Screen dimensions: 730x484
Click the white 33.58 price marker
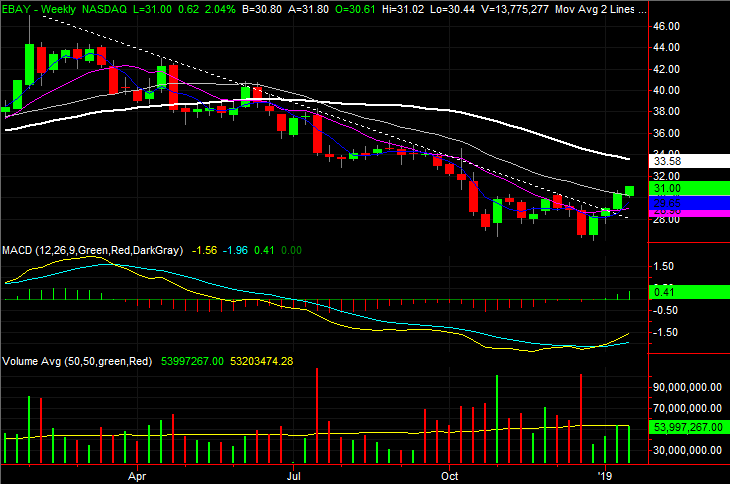(x=689, y=161)
